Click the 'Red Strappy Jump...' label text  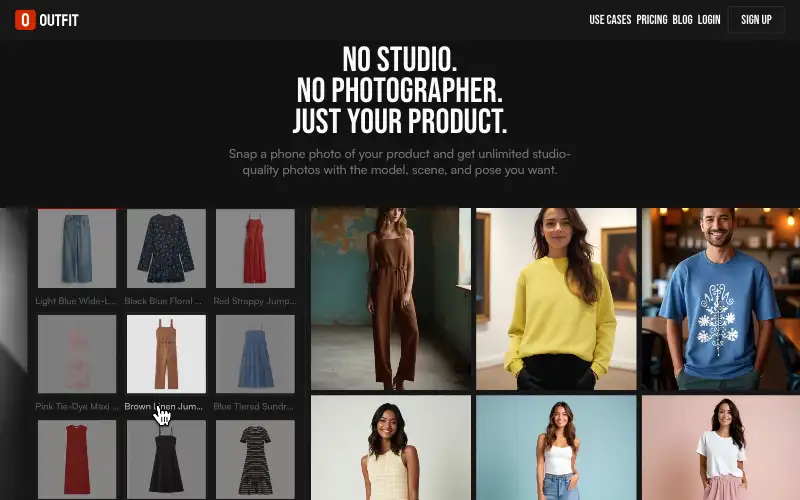click(x=255, y=301)
